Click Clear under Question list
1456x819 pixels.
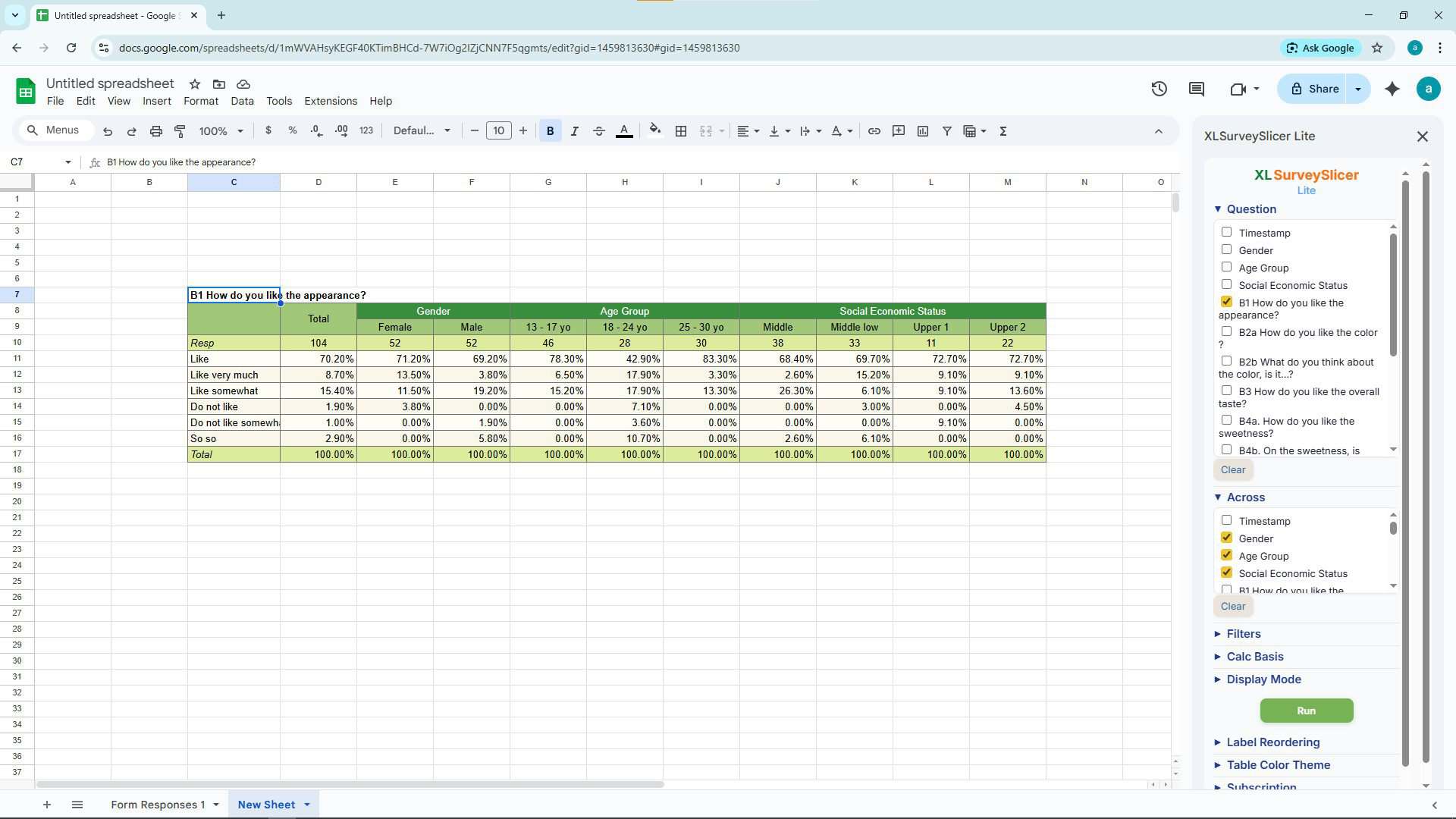point(1233,469)
